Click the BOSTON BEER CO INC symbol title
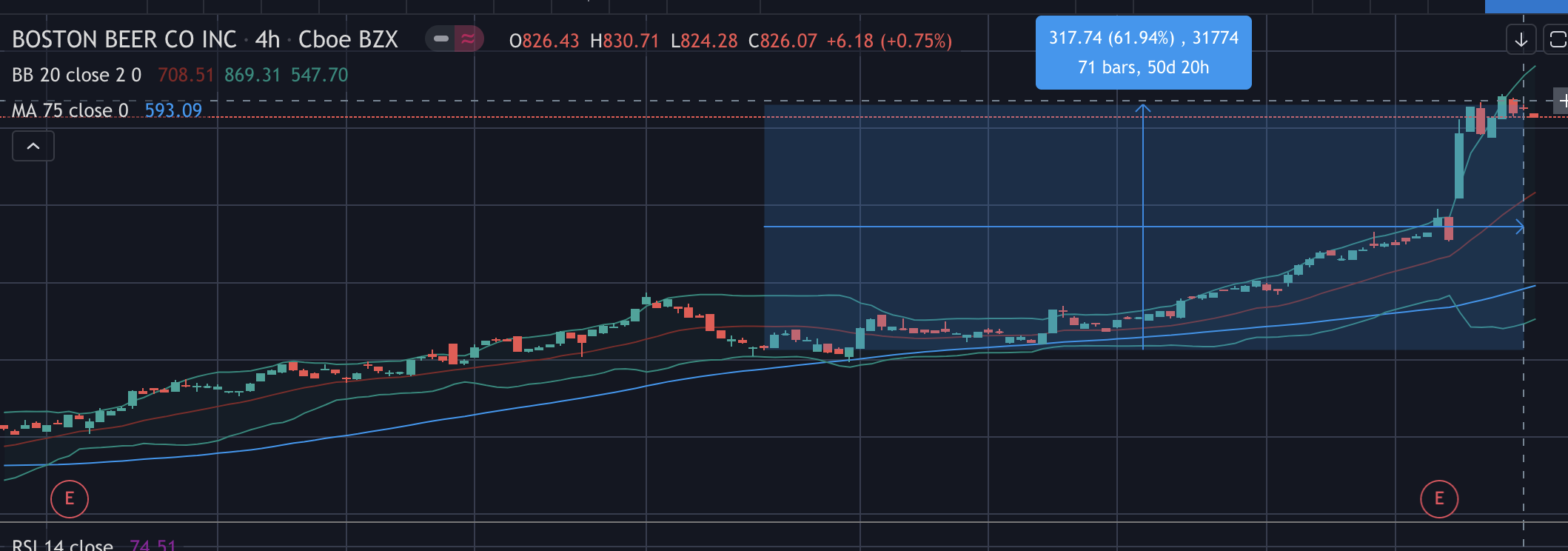1568x551 pixels. click(124, 39)
